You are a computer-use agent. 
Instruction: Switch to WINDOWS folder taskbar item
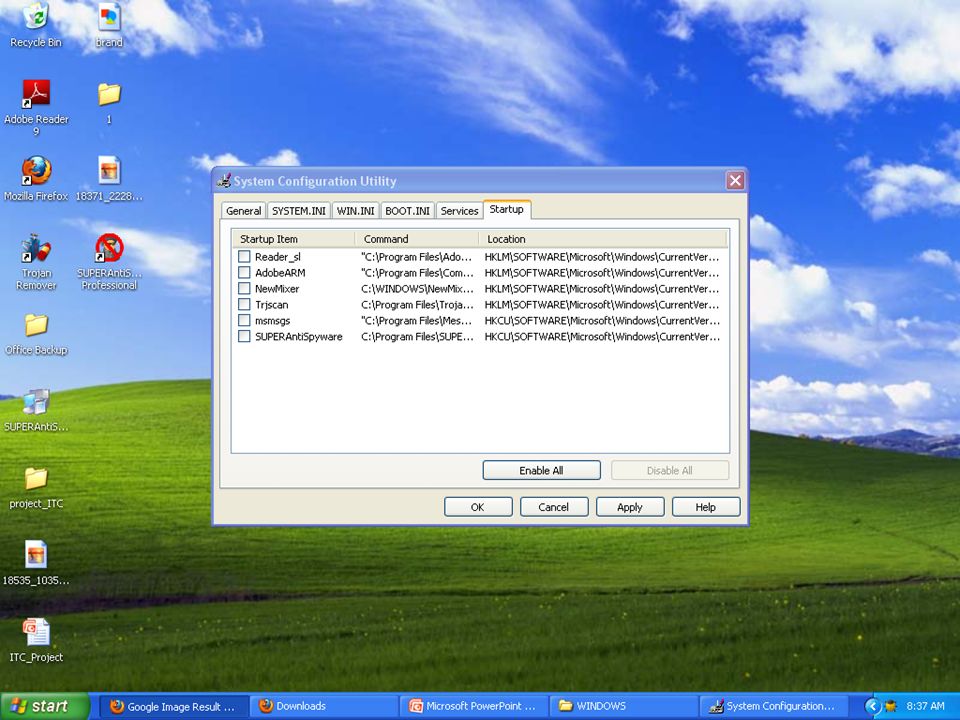(x=623, y=706)
